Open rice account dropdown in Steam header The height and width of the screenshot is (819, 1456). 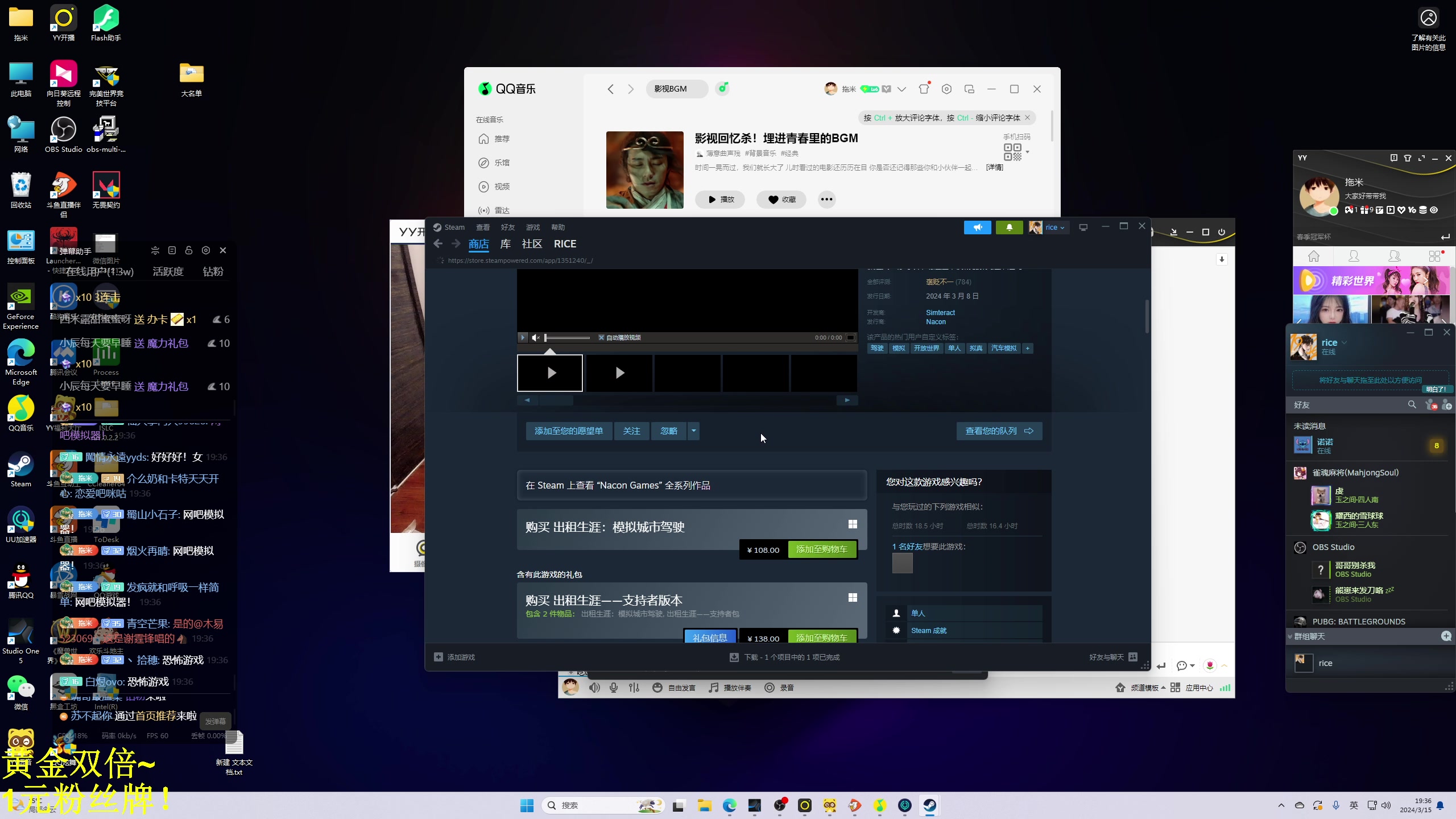(x=1049, y=227)
